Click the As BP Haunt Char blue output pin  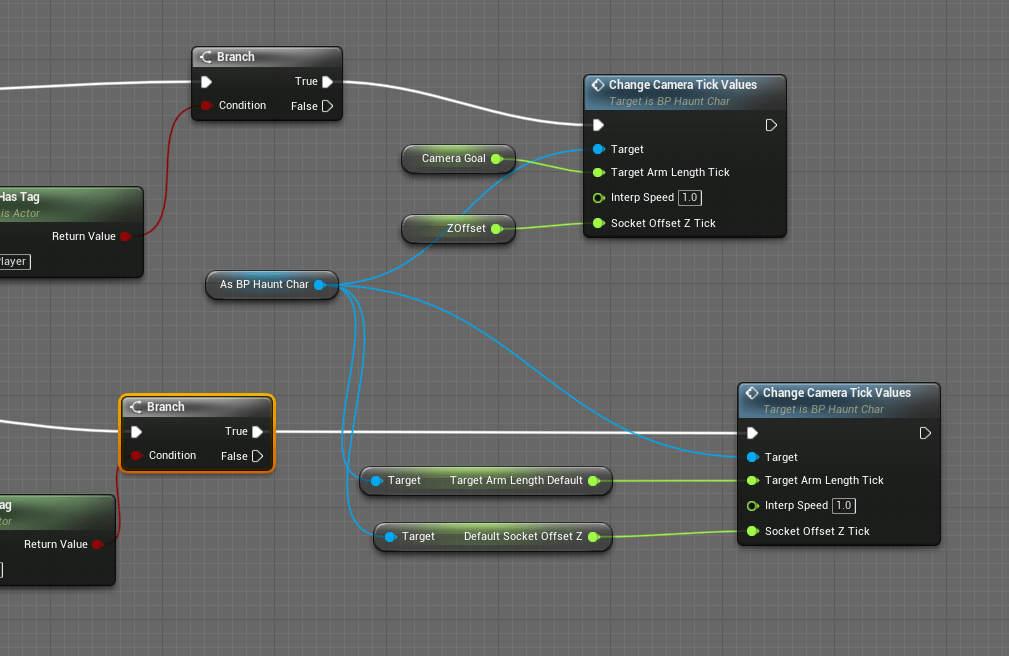click(319, 285)
